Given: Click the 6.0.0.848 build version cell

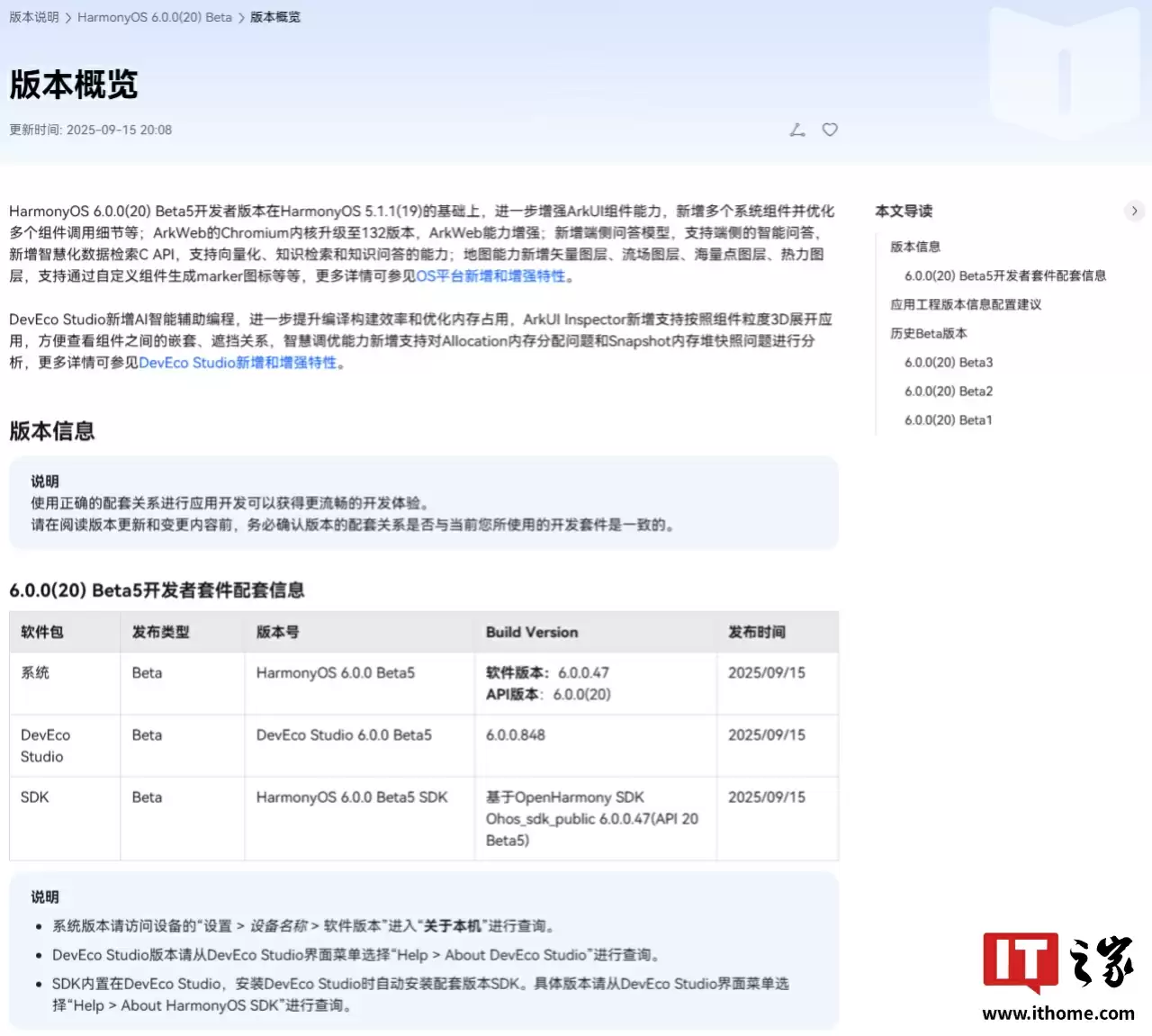Looking at the screenshot, I should [515, 734].
